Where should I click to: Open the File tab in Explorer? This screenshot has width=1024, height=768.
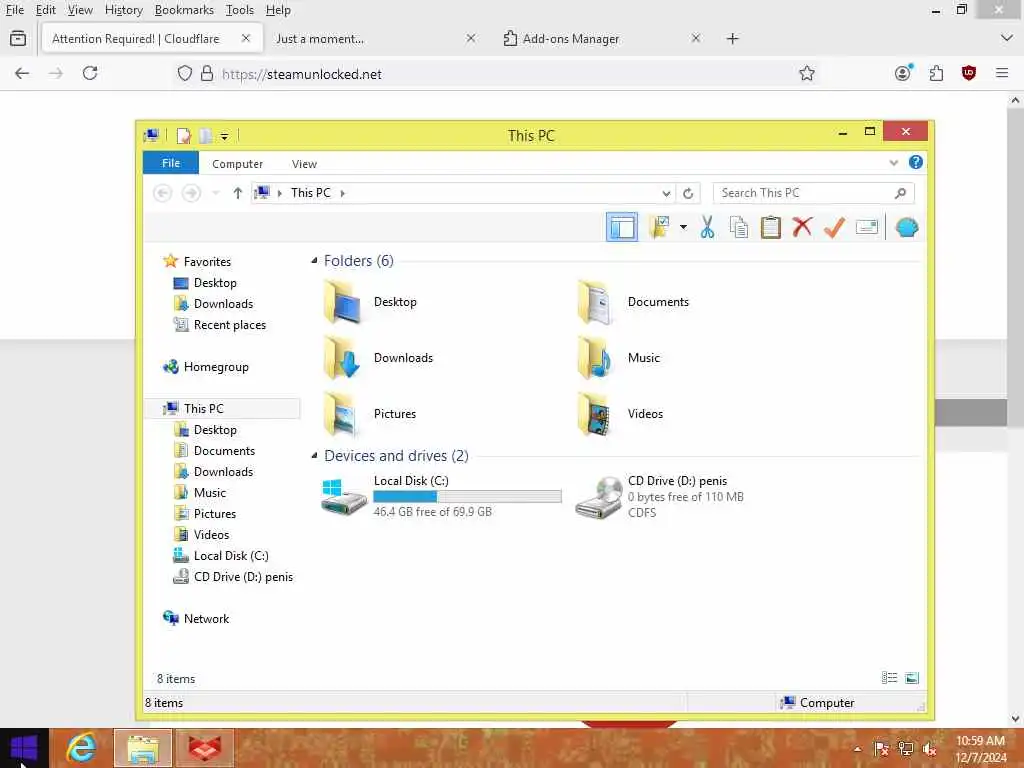[x=170, y=163]
